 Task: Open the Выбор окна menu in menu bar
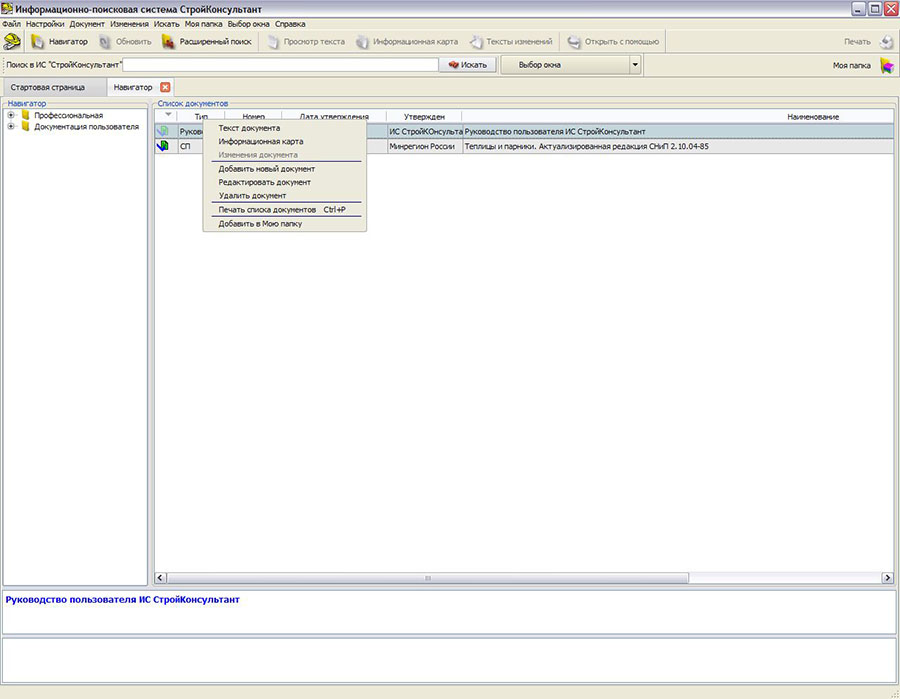click(x=249, y=24)
